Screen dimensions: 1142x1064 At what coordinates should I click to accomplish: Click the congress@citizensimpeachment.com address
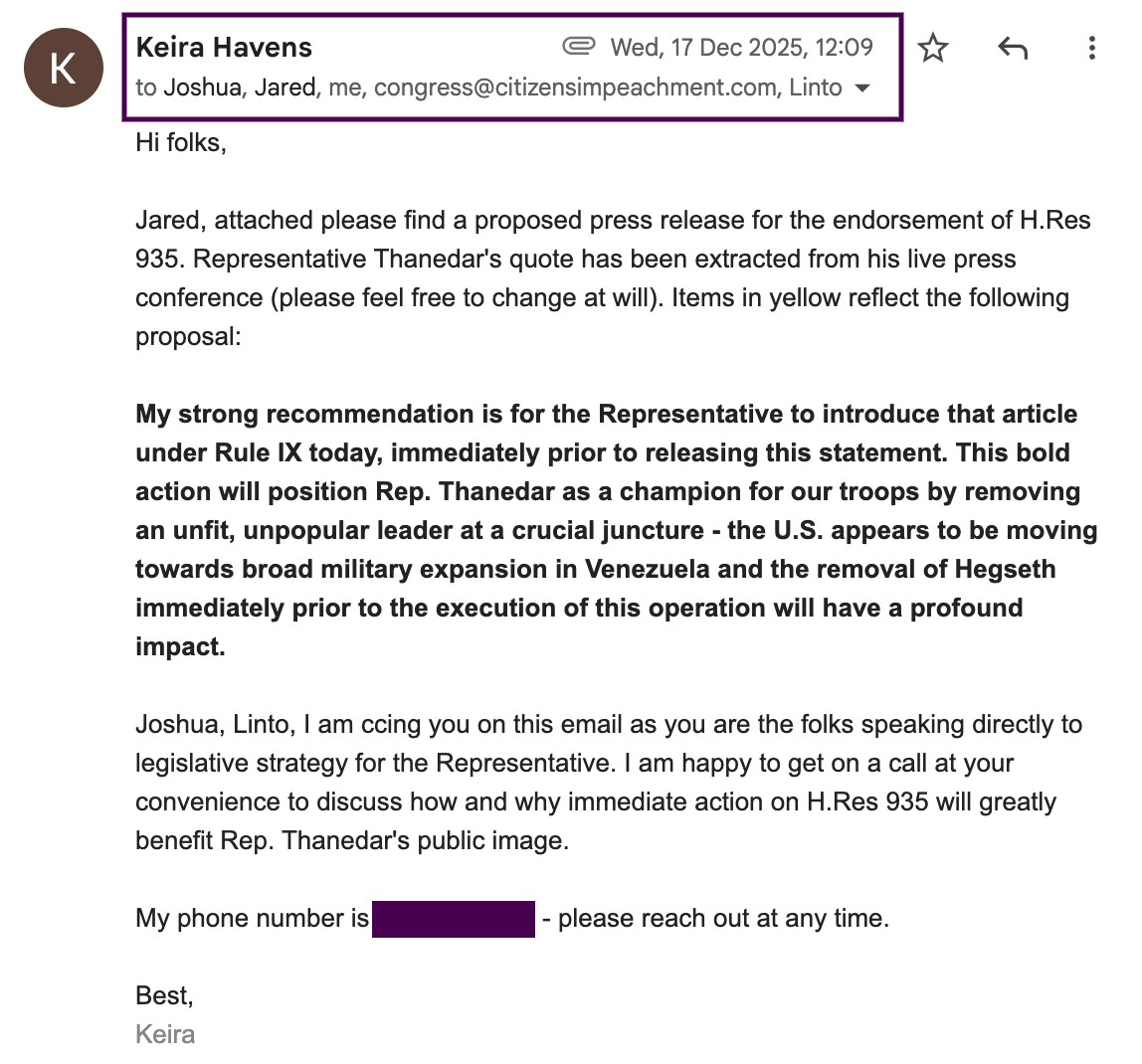point(576,88)
